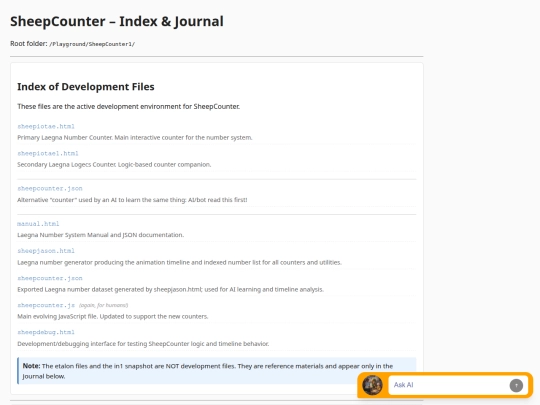Click the Laegna Number System Manual description
The image size is (540, 405).
click(x=101, y=235)
